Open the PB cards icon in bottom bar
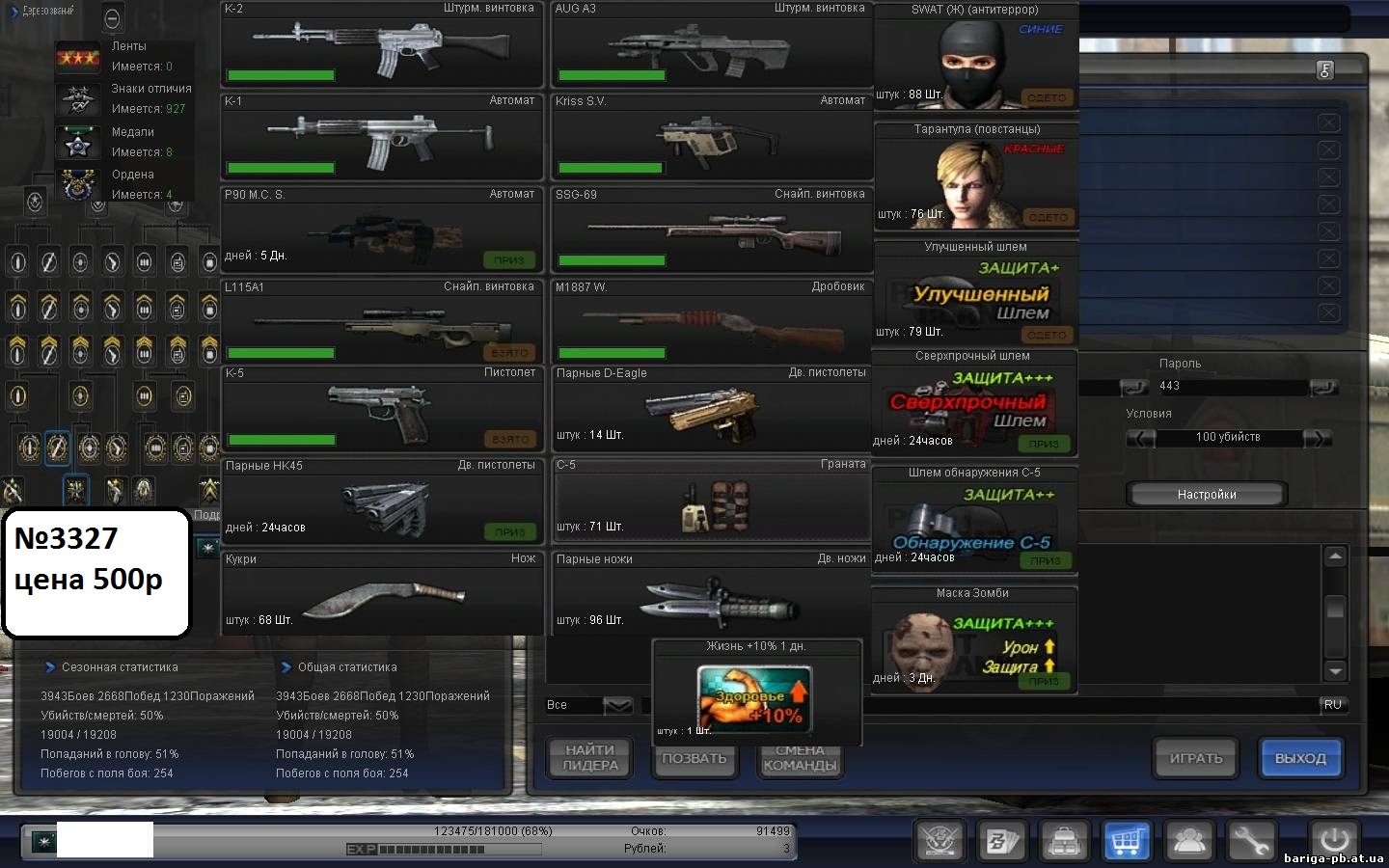Viewport: 1389px width, 868px height. [1001, 841]
